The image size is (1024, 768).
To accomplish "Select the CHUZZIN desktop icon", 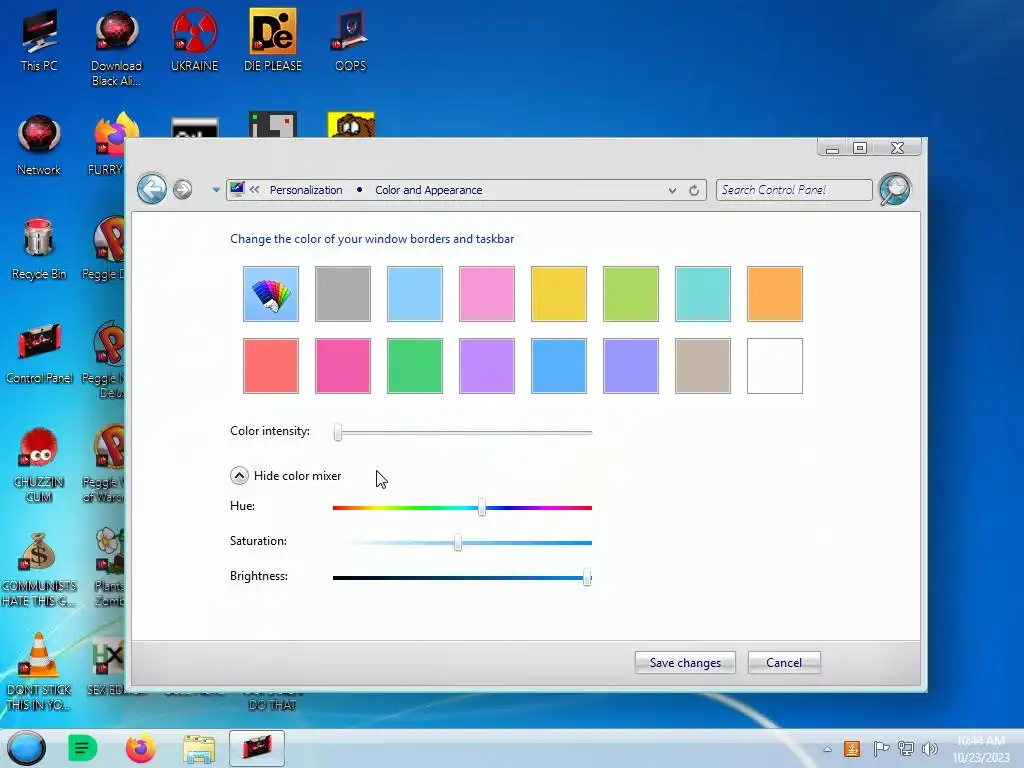I will point(39,465).
